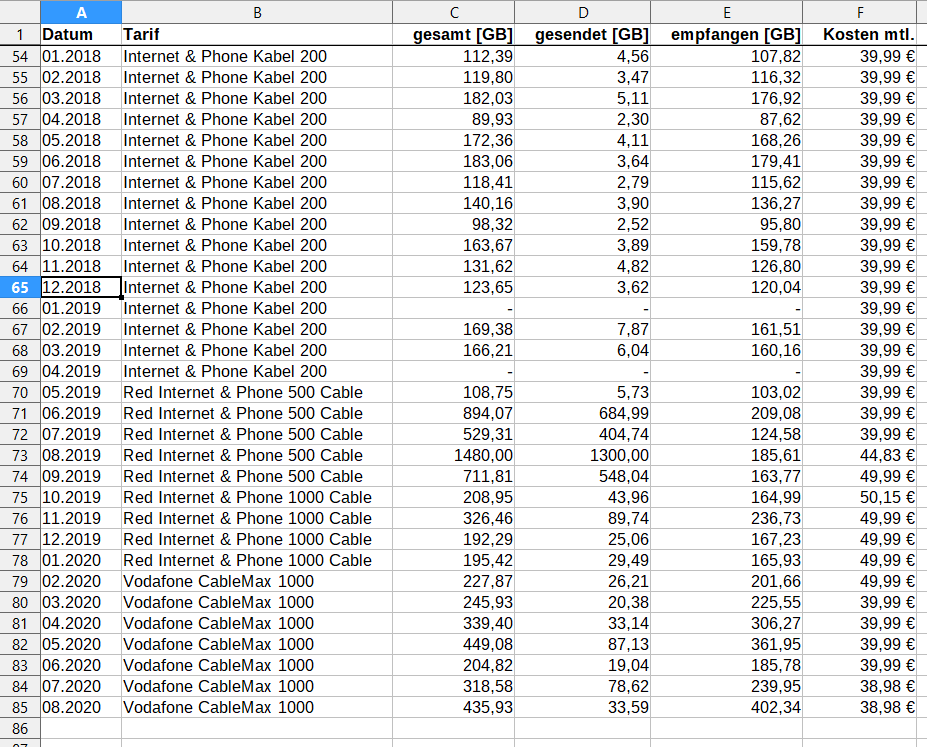Click the 'empfangen [GB]' header cell
This screenshot has width=927, height=747.
[x=727, y=35]
